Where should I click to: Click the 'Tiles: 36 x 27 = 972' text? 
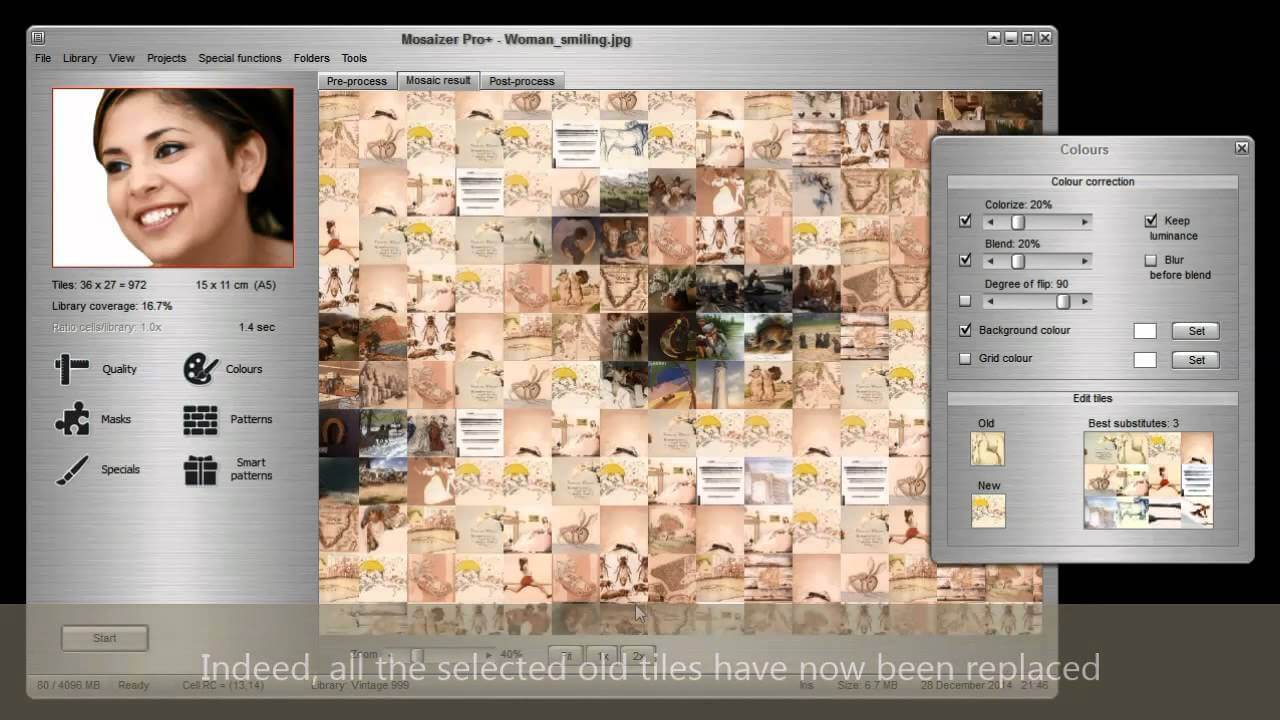tap(99, 285)
